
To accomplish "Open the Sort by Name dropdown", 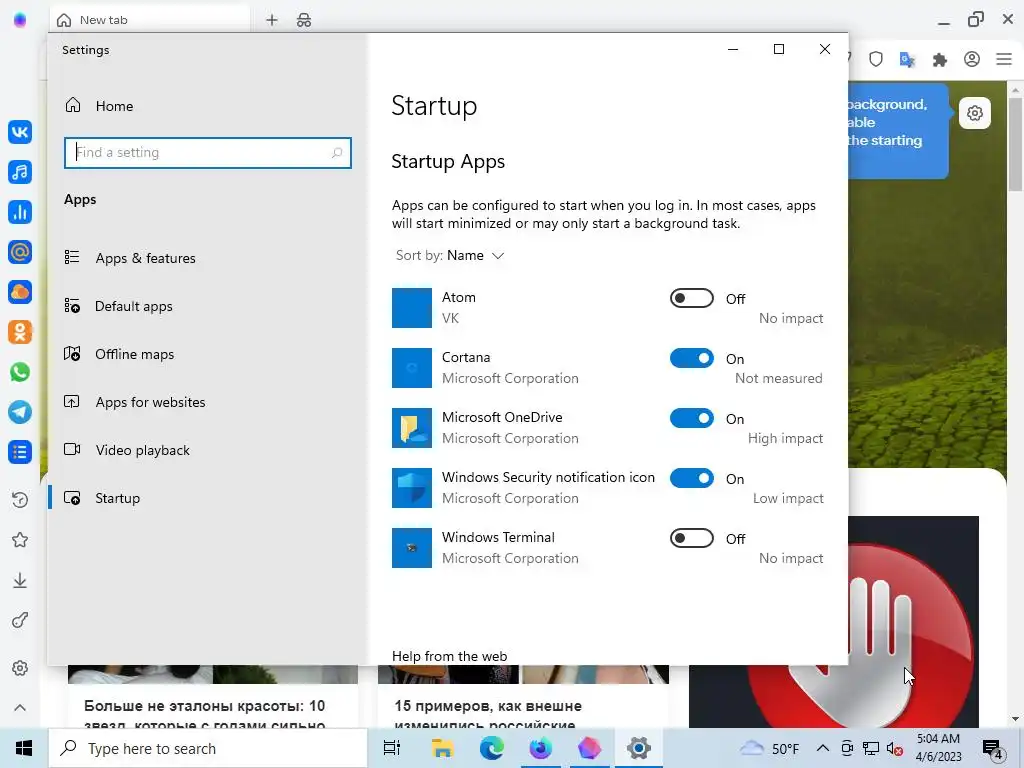I will 450,255.
